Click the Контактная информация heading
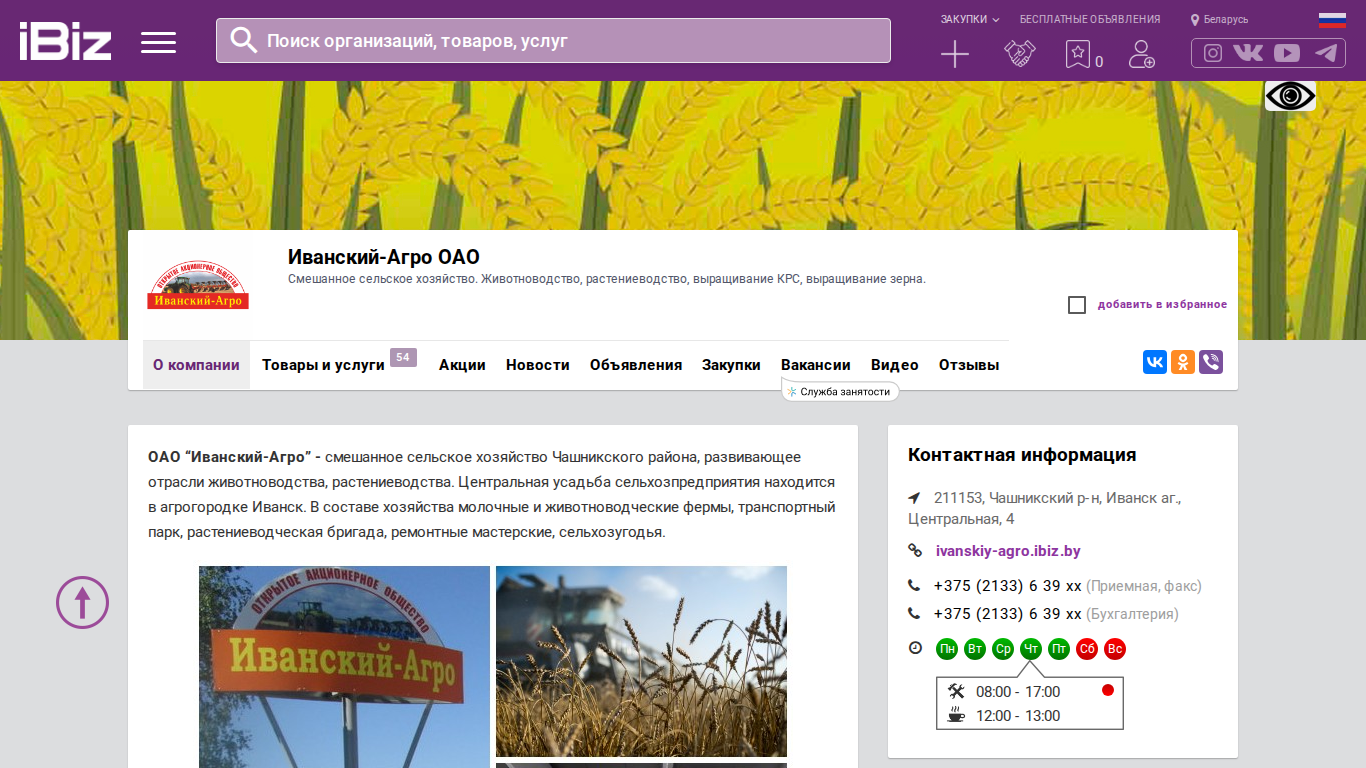 pyautogui.click(x=1022, y=455)
